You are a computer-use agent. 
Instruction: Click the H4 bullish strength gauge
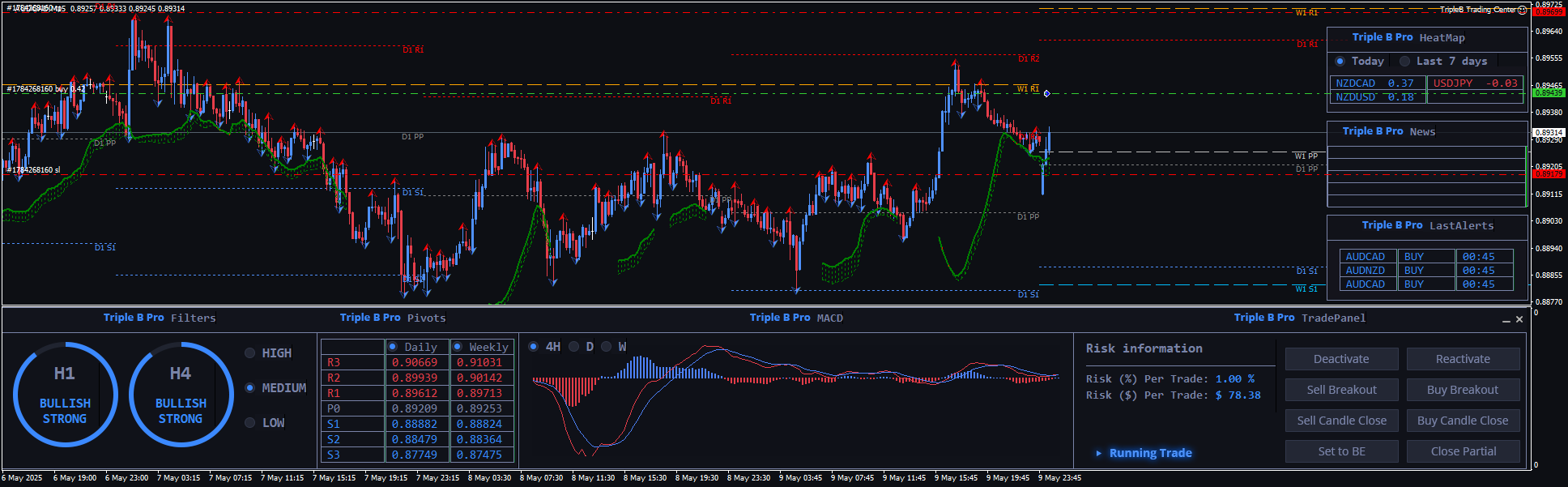point(181,395)
